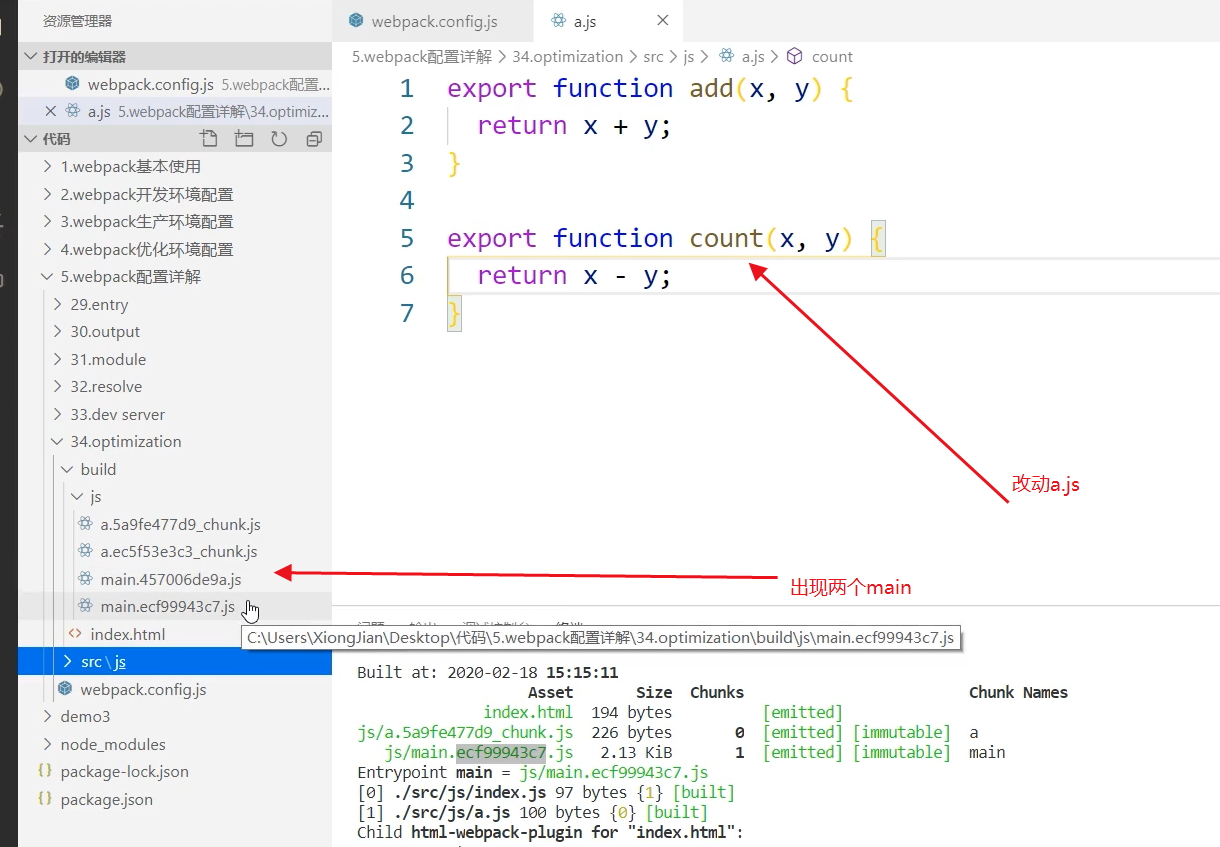
Task: Click line number 7 in the gutter
Action: [406, 313]
